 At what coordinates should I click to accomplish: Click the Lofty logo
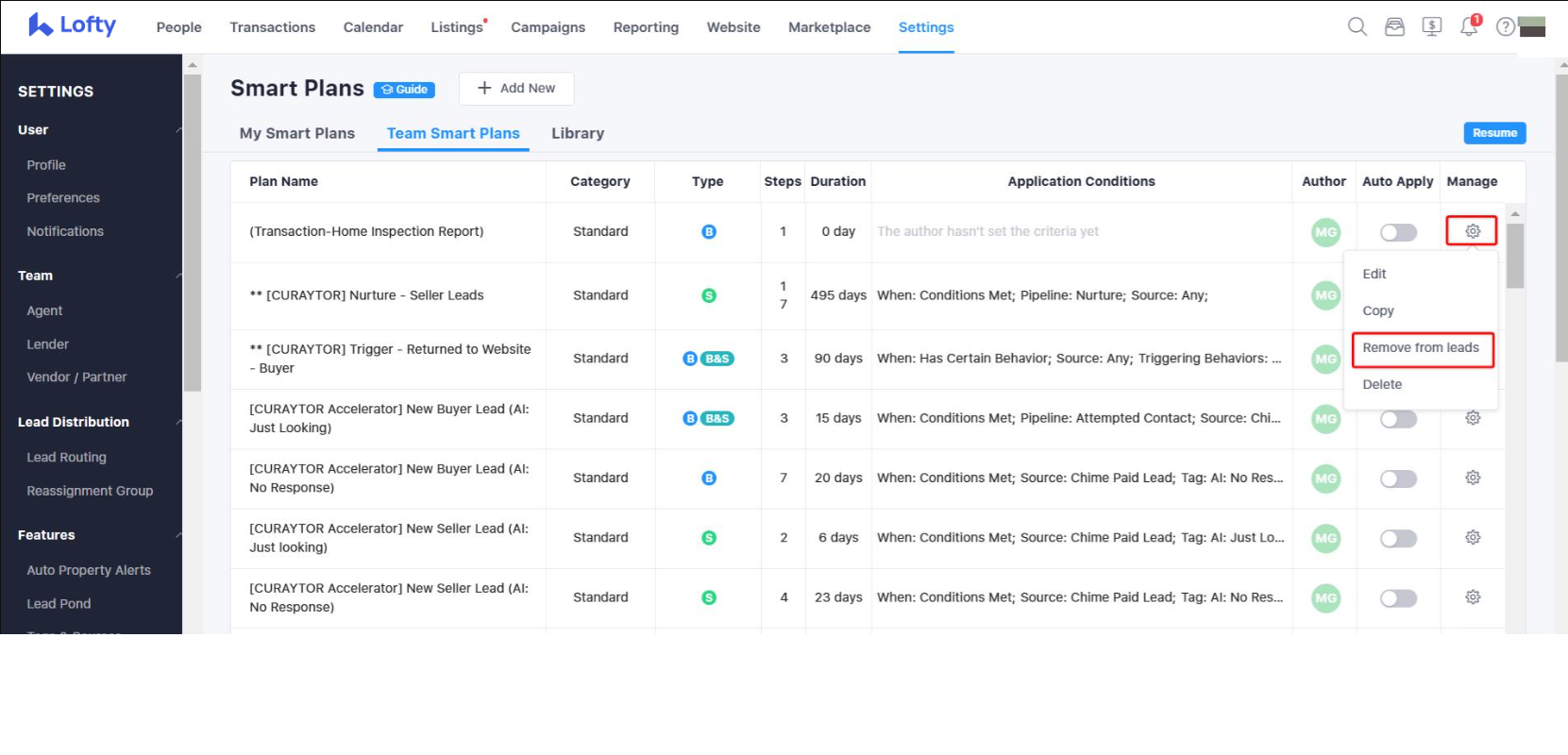click(x=72, y=25)
